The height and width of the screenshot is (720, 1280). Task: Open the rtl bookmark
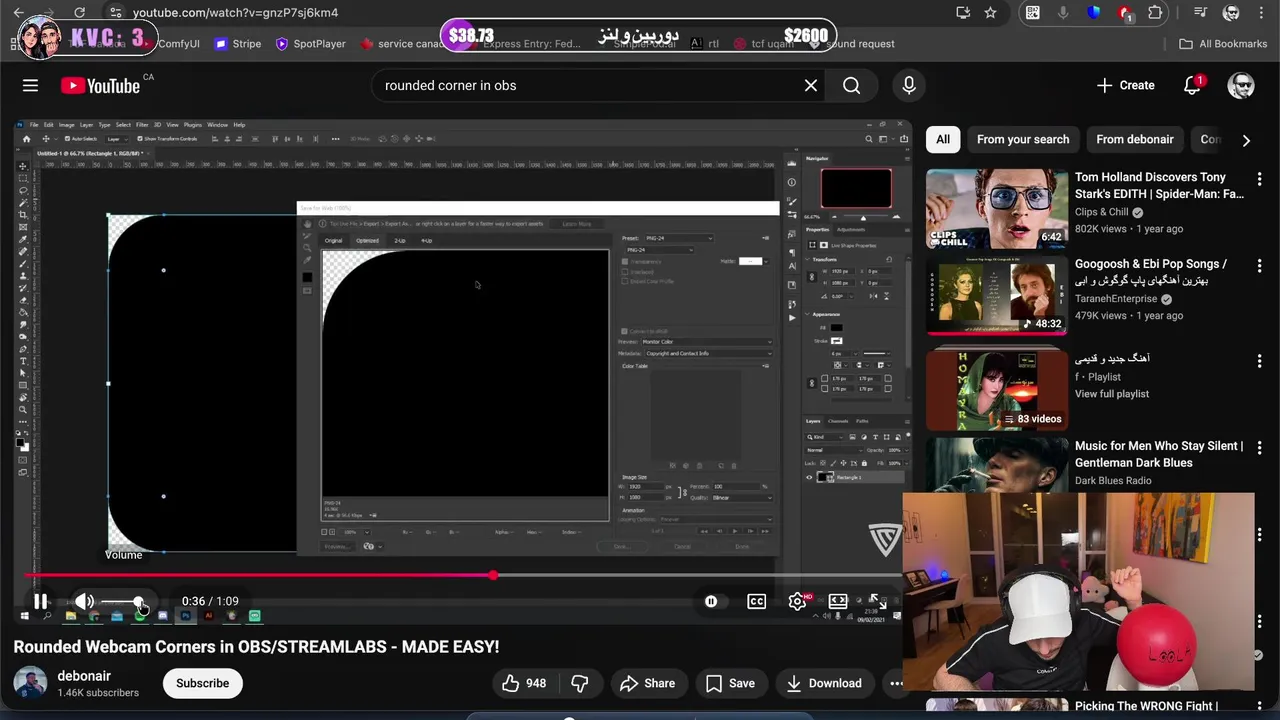pos(705,44)
